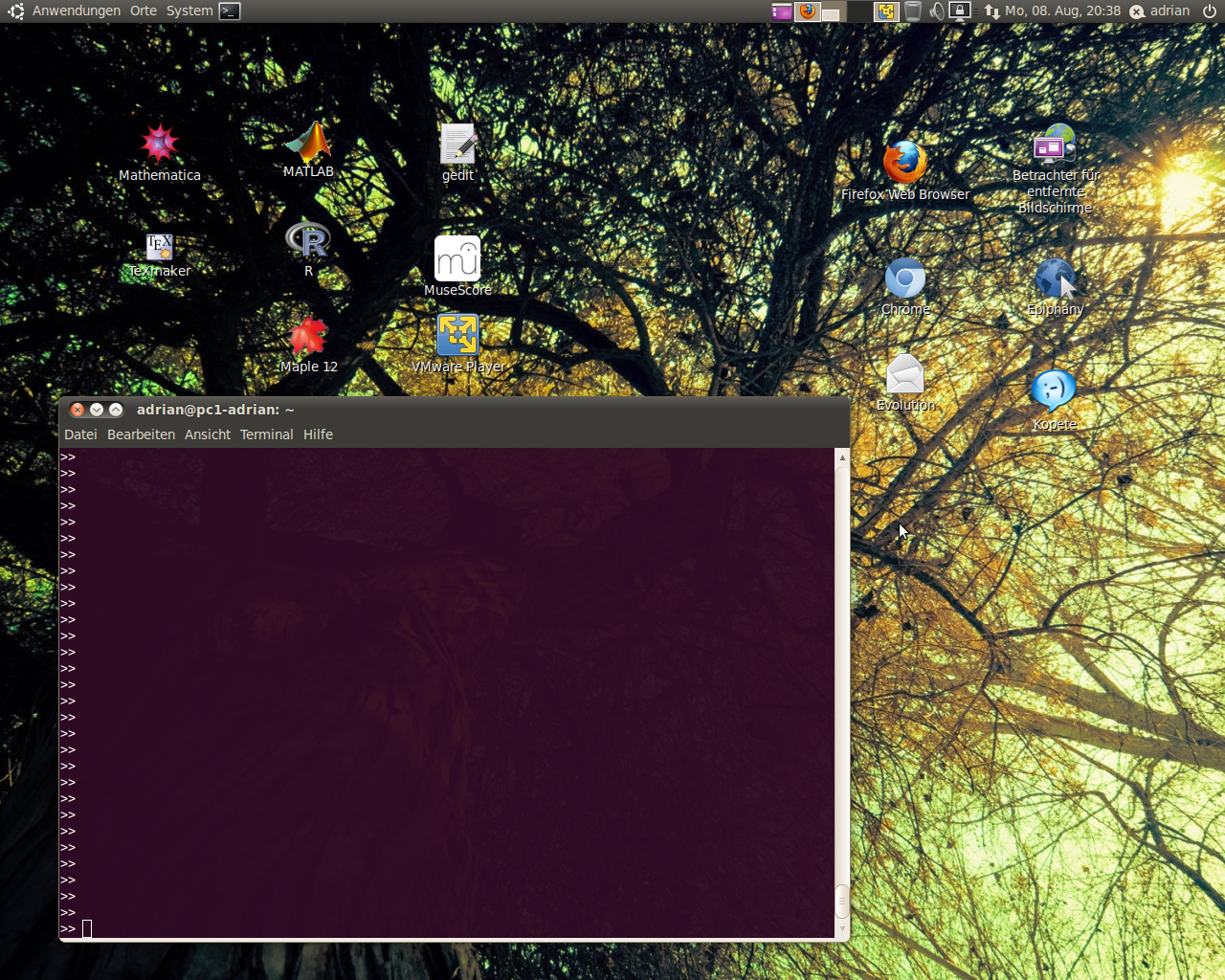Viewport: 1225px width, 980px height.
Task: Open the Anwendungen menu
Action: click(76, 11)
